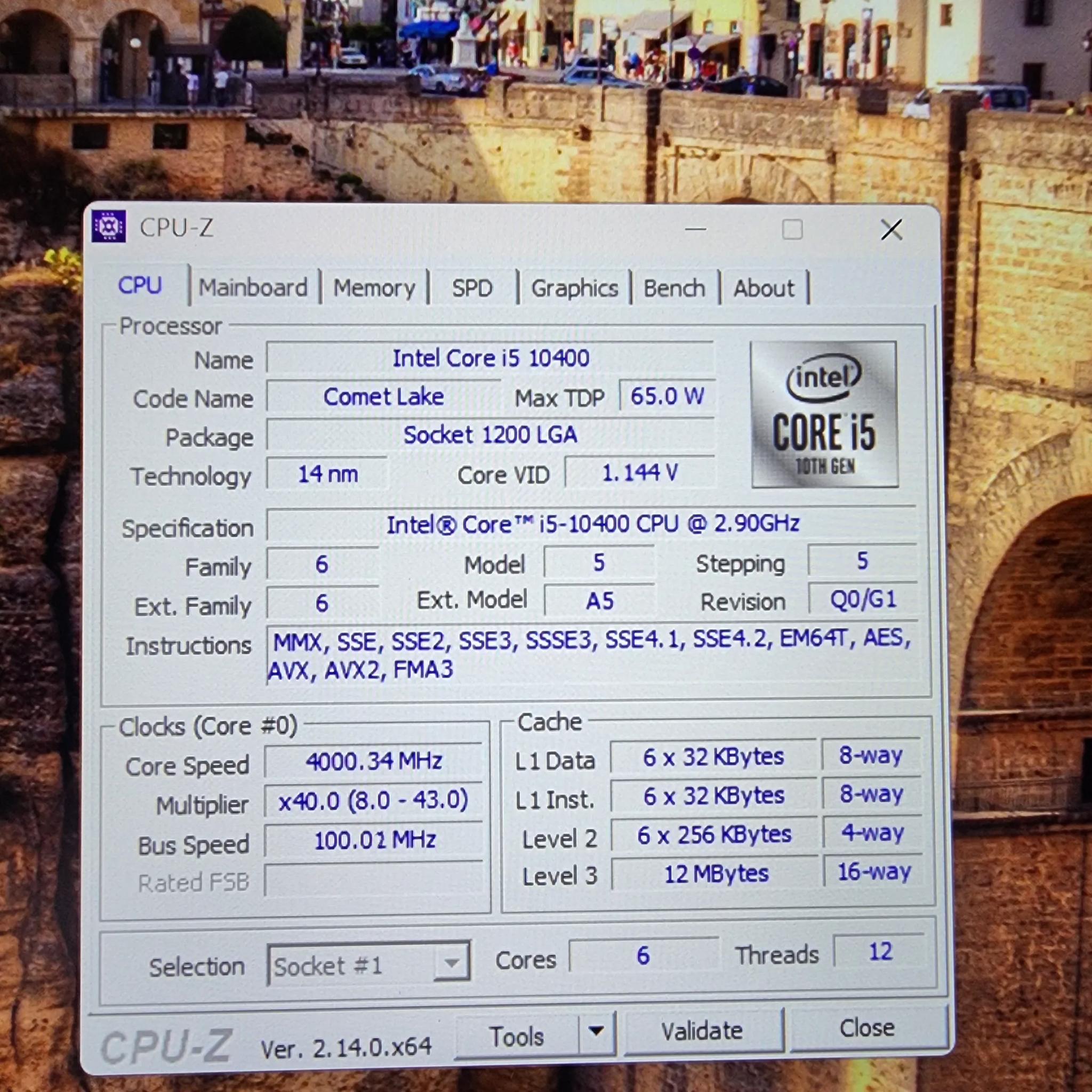Screen dimensions: 1092x1092
Task: Click the Validate button
Action: coord(703,1031)
